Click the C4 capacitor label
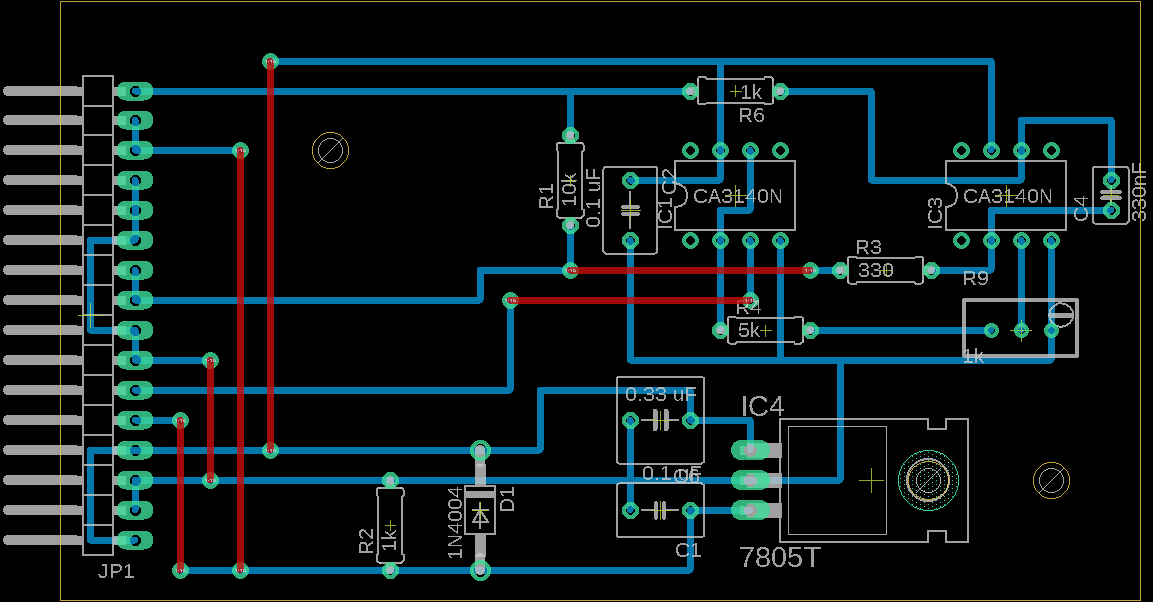This screenshot has width=1153, height=602. [x=1081, y=208]
